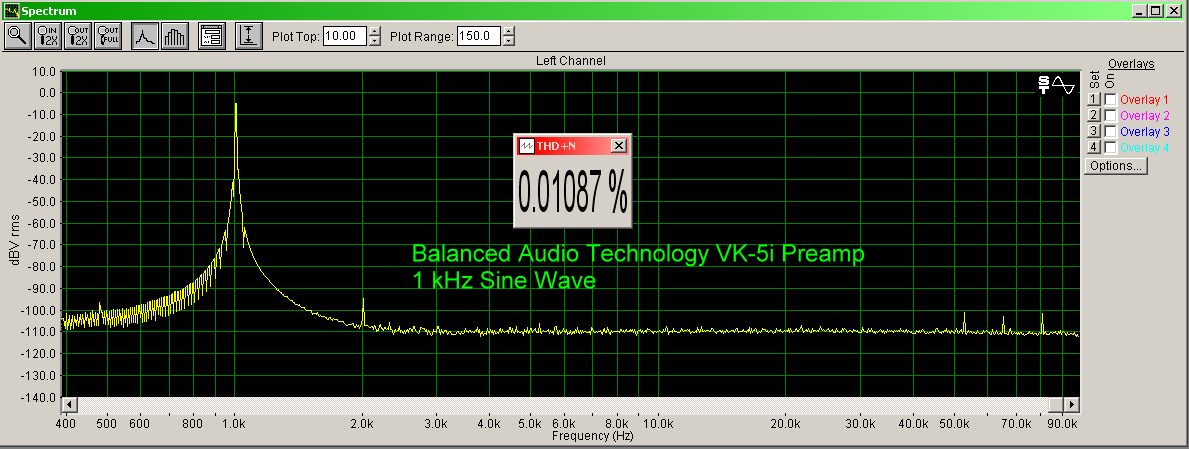Click the horizontal scrollbar track

pyautogui.click(x=570, y=404)
